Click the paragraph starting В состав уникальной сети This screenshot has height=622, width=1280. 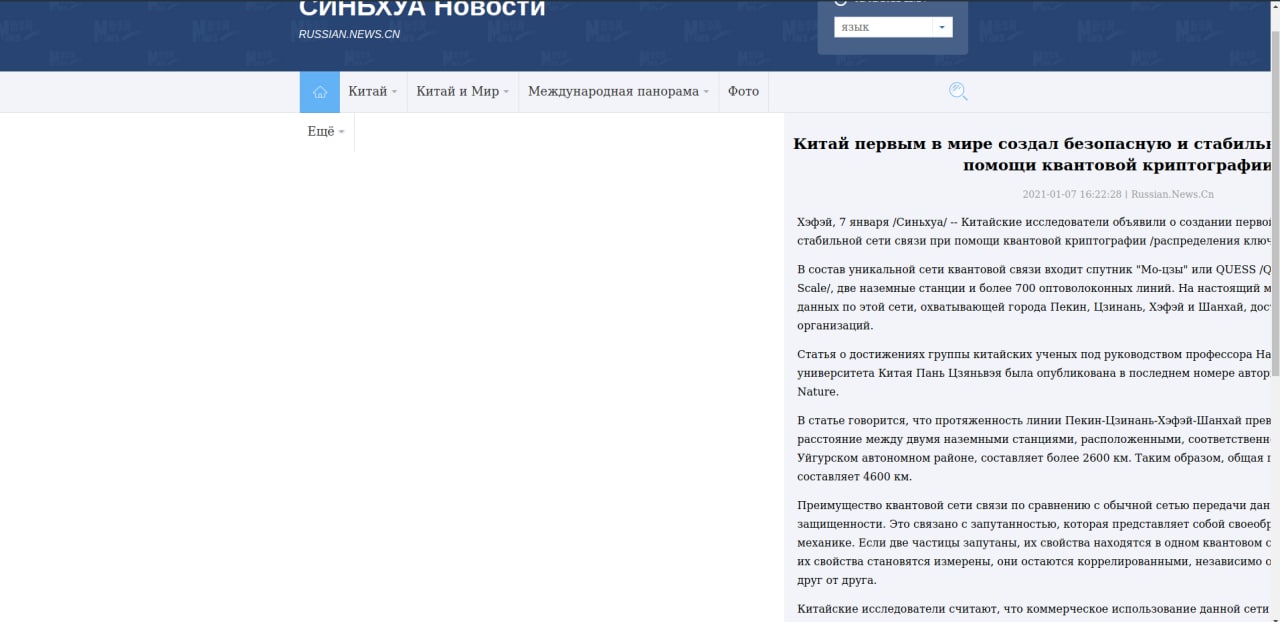[x=1034, y=297]
